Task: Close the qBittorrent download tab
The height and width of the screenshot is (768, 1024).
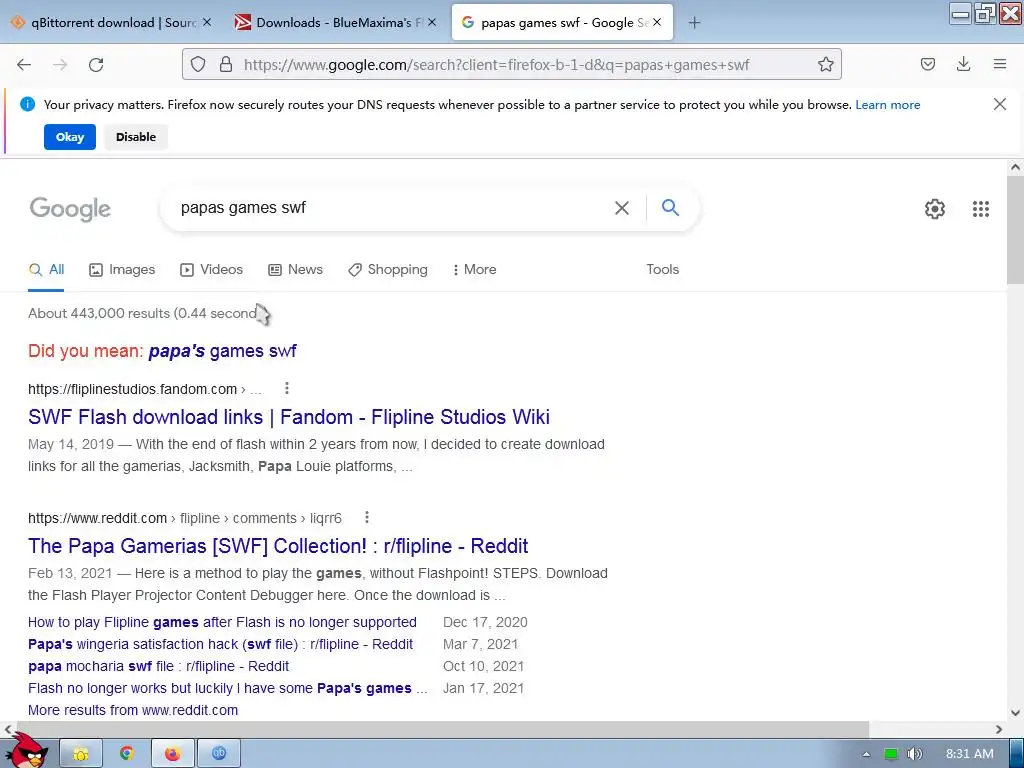Action: pyautogui.click(x=206, y=22)
